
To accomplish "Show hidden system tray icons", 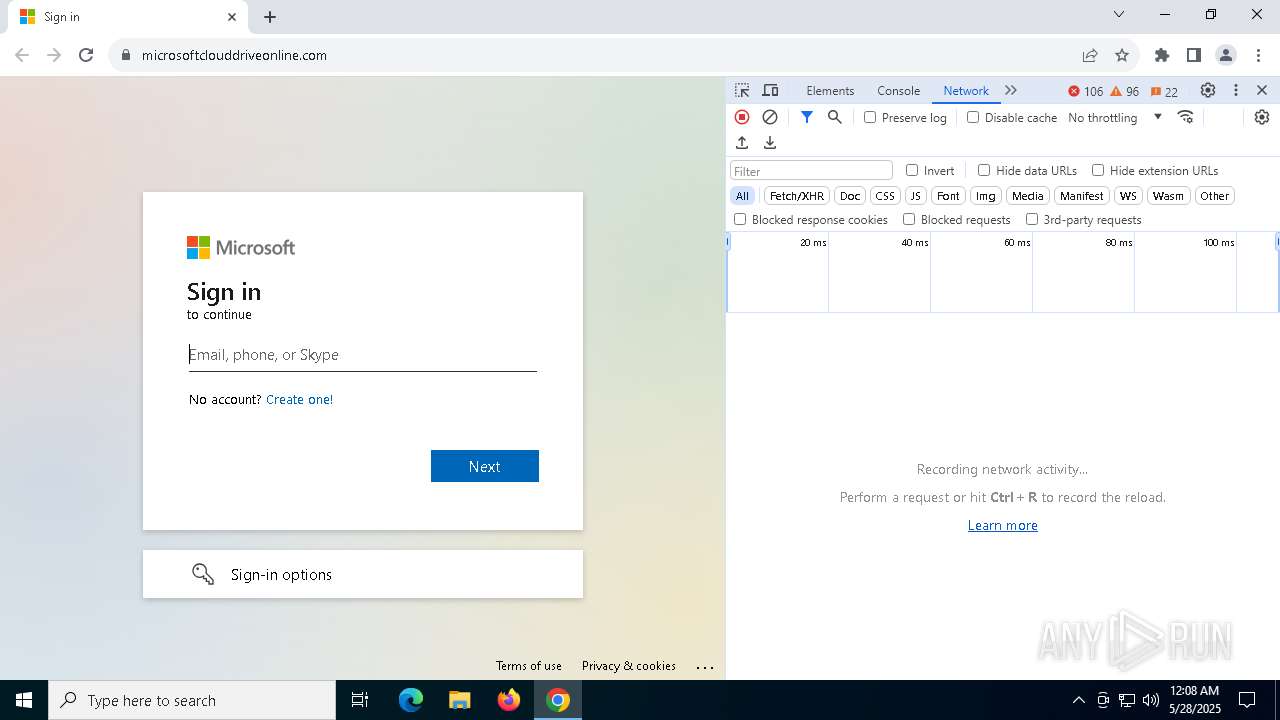I will tap(1078, 700).
